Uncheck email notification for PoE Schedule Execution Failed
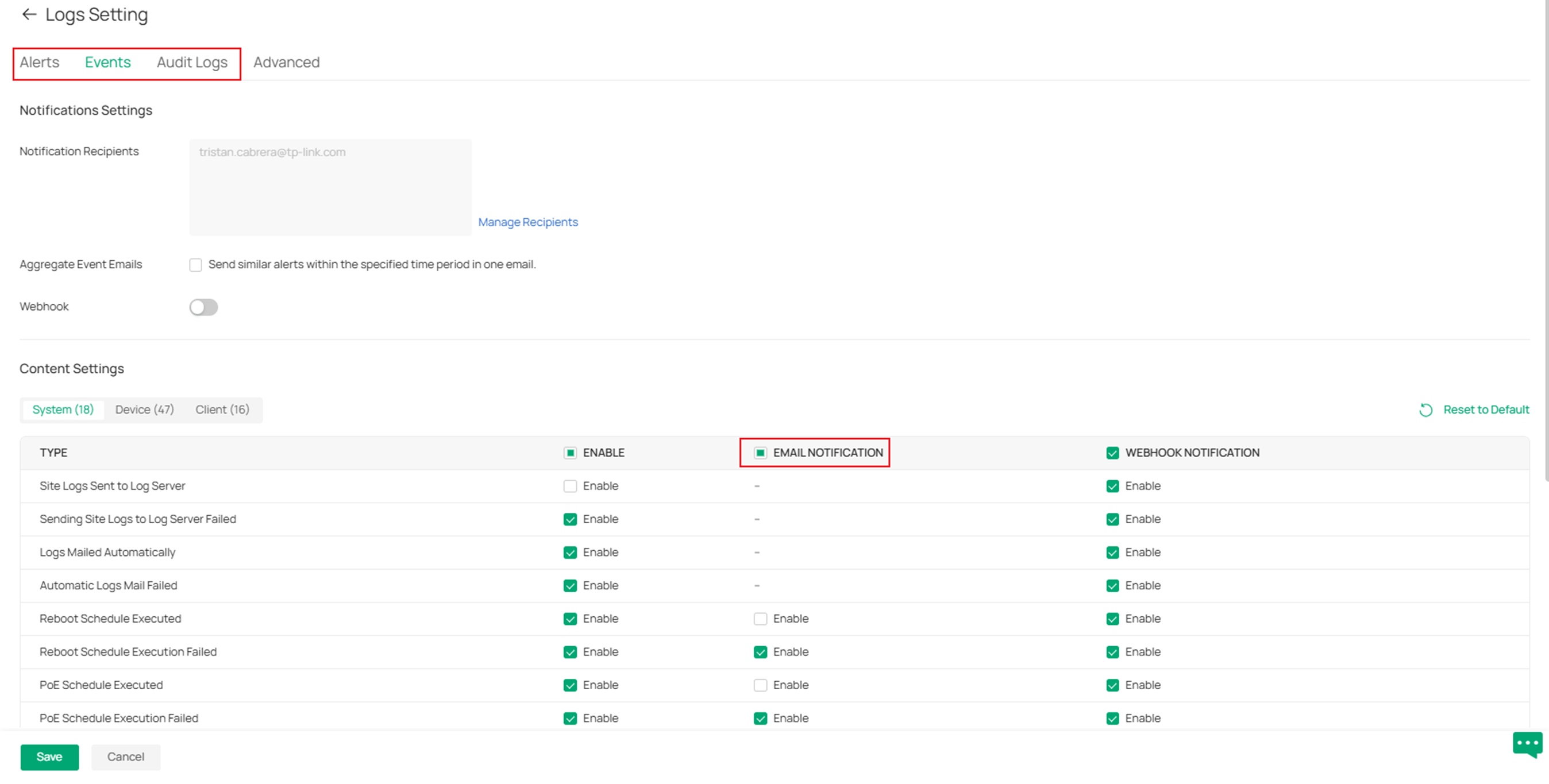The height and width of the screenshot is (784, 1549). click(x=760, y=719)
